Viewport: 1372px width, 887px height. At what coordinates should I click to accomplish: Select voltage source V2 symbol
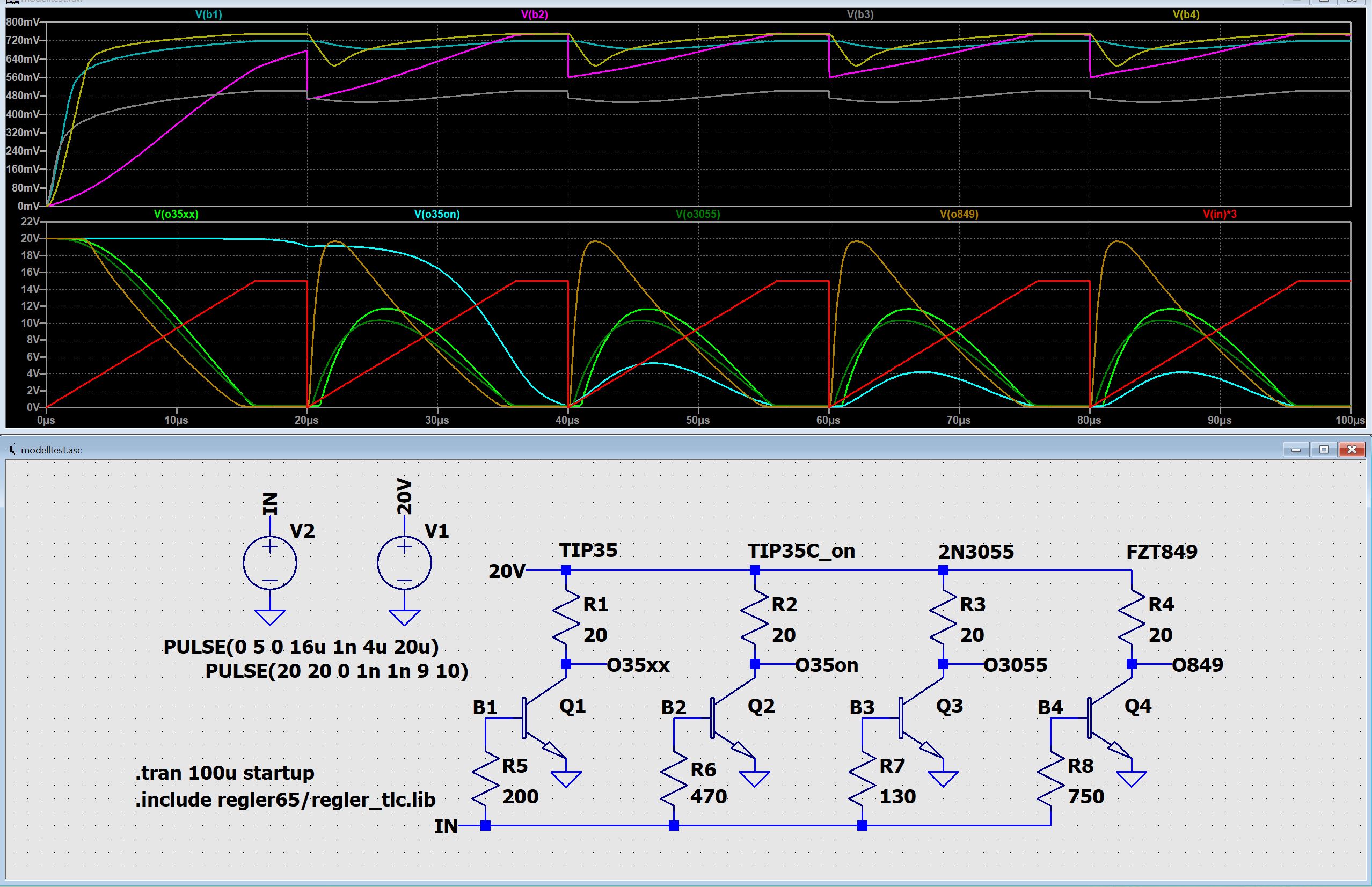[x=269, y=563]
